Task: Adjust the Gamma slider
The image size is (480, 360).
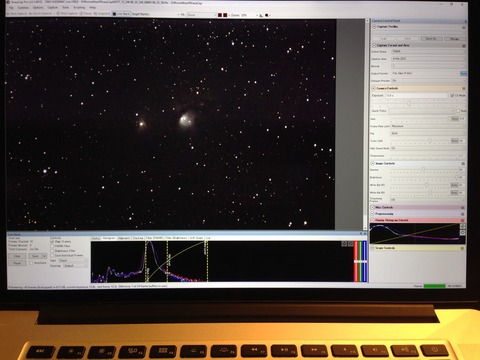Action: pyautogui.click(x=424, y=170)
